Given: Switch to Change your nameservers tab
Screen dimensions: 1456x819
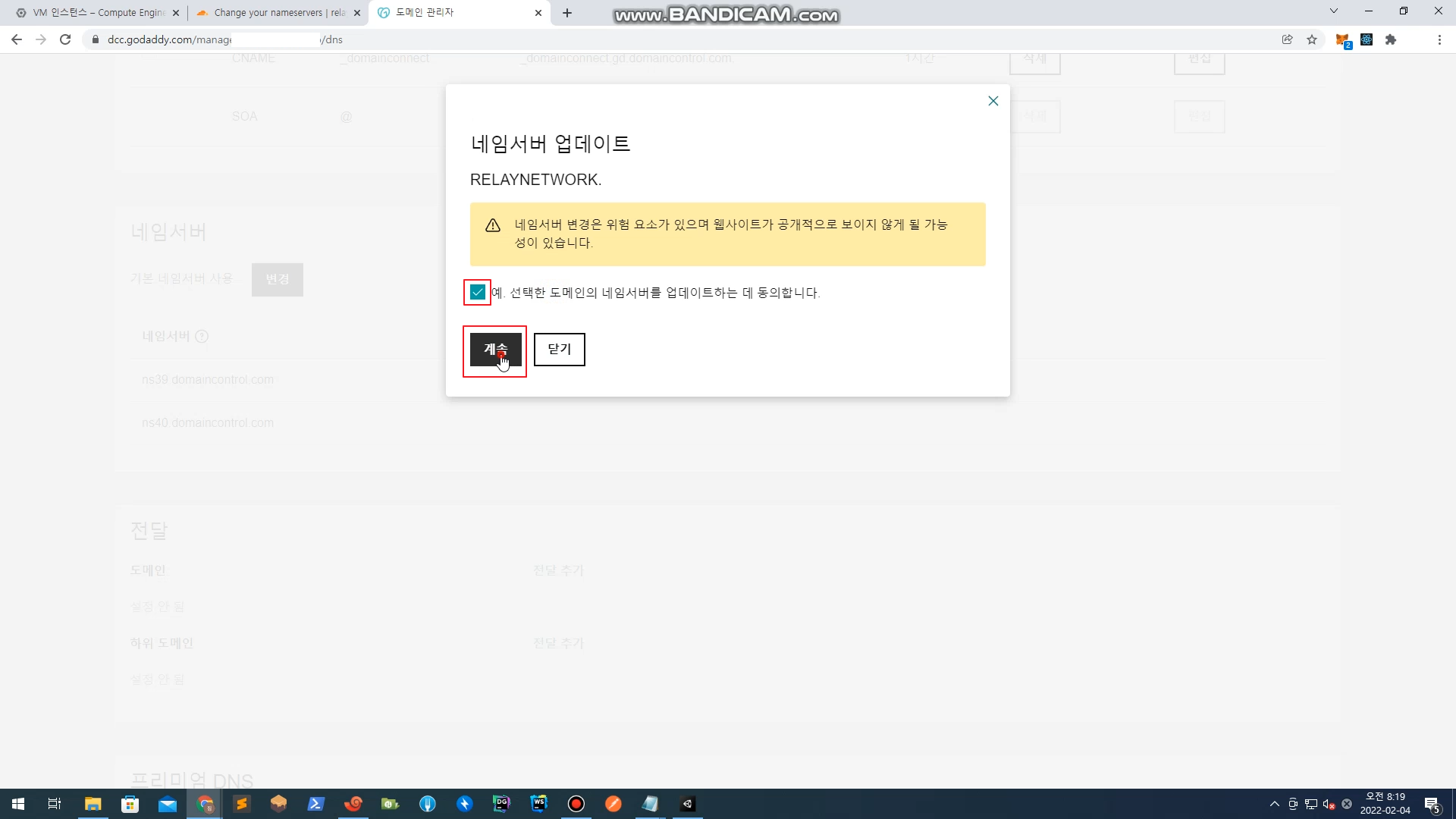Looking at the screenshot, I should [x=278, y=13].
